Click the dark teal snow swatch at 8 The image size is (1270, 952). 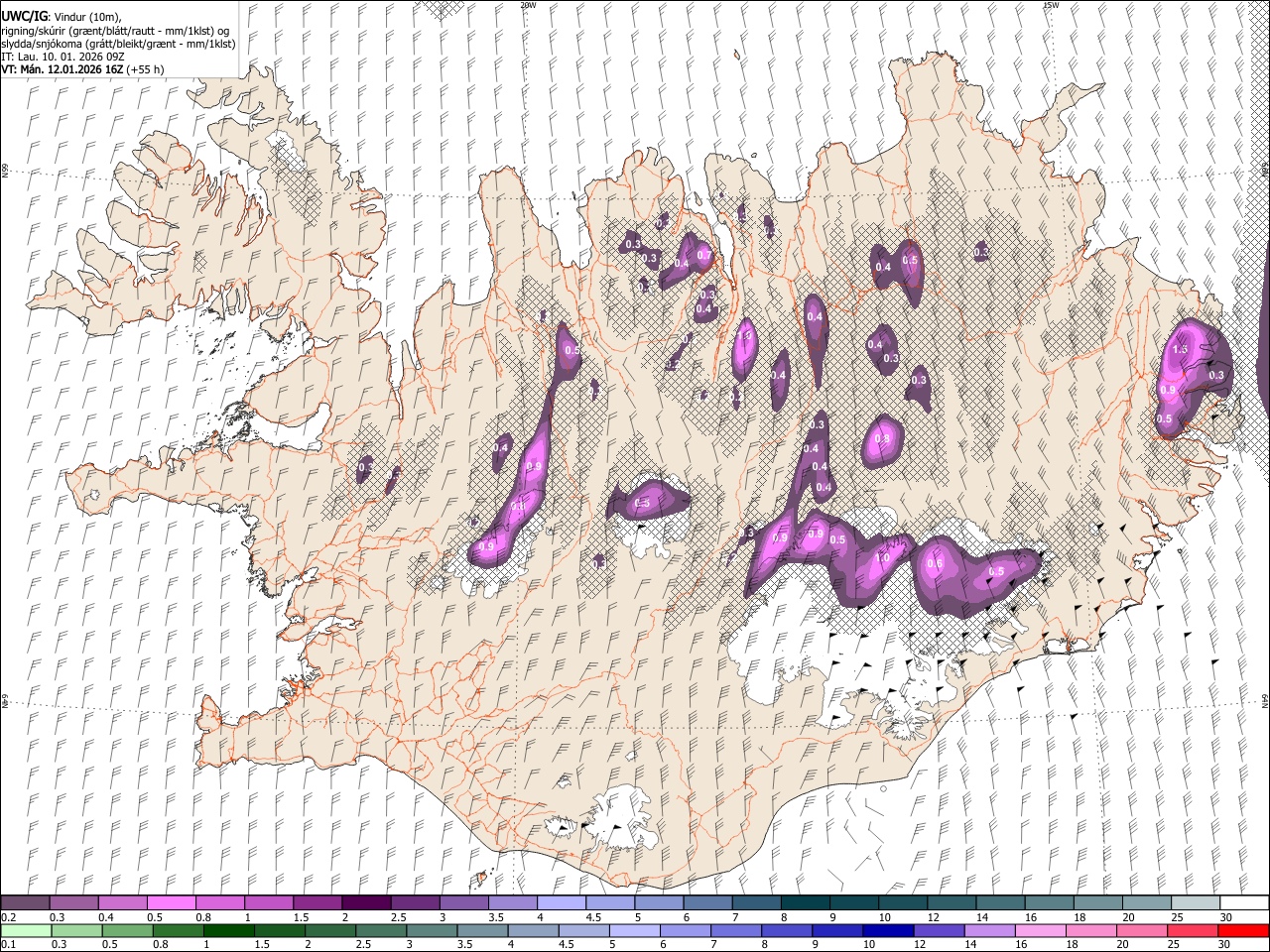(806, 903)
